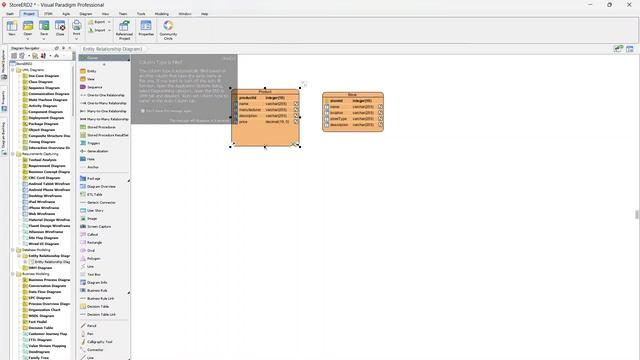Collapse the Requirements Capturing tree node
This screenshot has height=360, width=640.
13,154
